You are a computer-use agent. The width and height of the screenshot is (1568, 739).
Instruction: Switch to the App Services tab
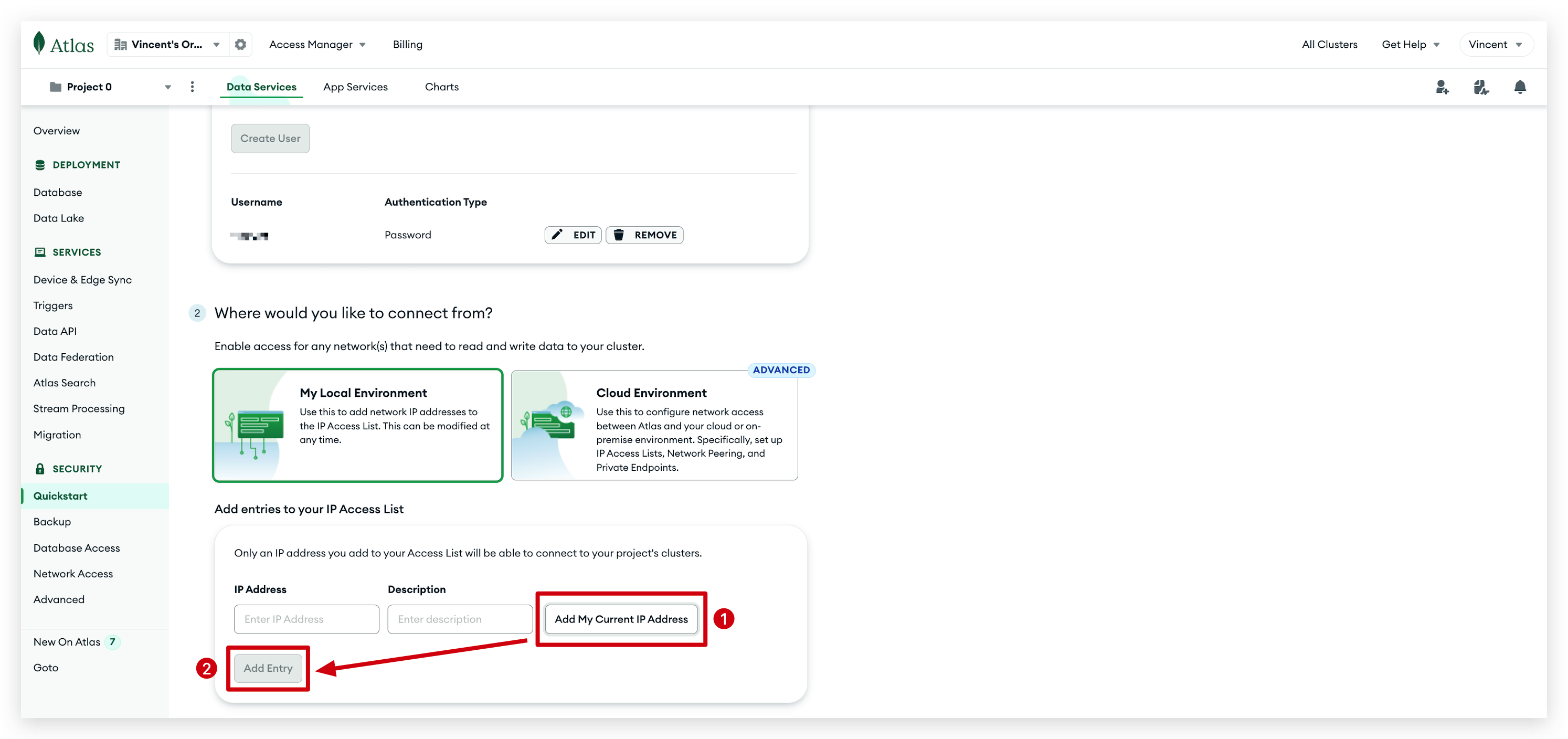tap(355, 87)
